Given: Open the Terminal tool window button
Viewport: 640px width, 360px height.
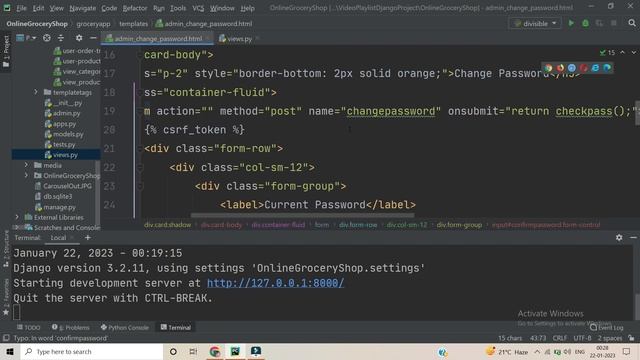Looking at the screenshot, I should click(176, 327).
